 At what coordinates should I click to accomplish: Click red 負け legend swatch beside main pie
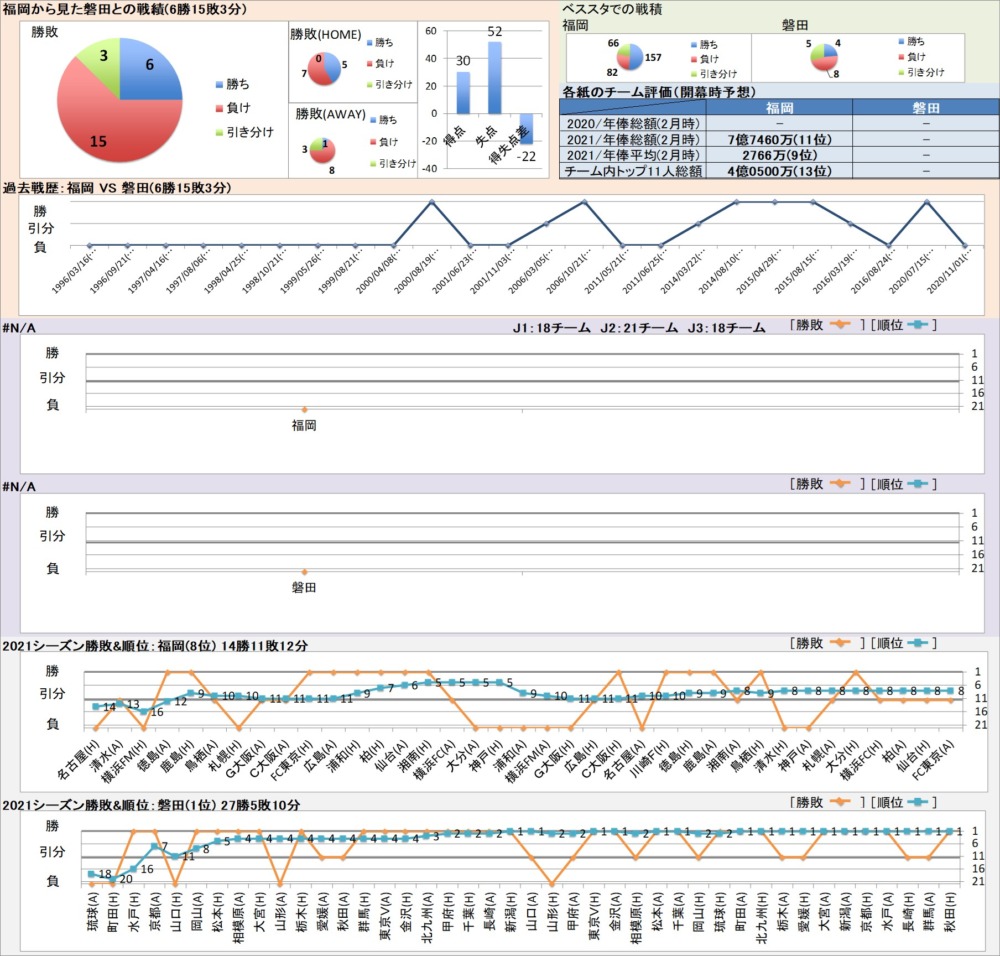[219, 107]
